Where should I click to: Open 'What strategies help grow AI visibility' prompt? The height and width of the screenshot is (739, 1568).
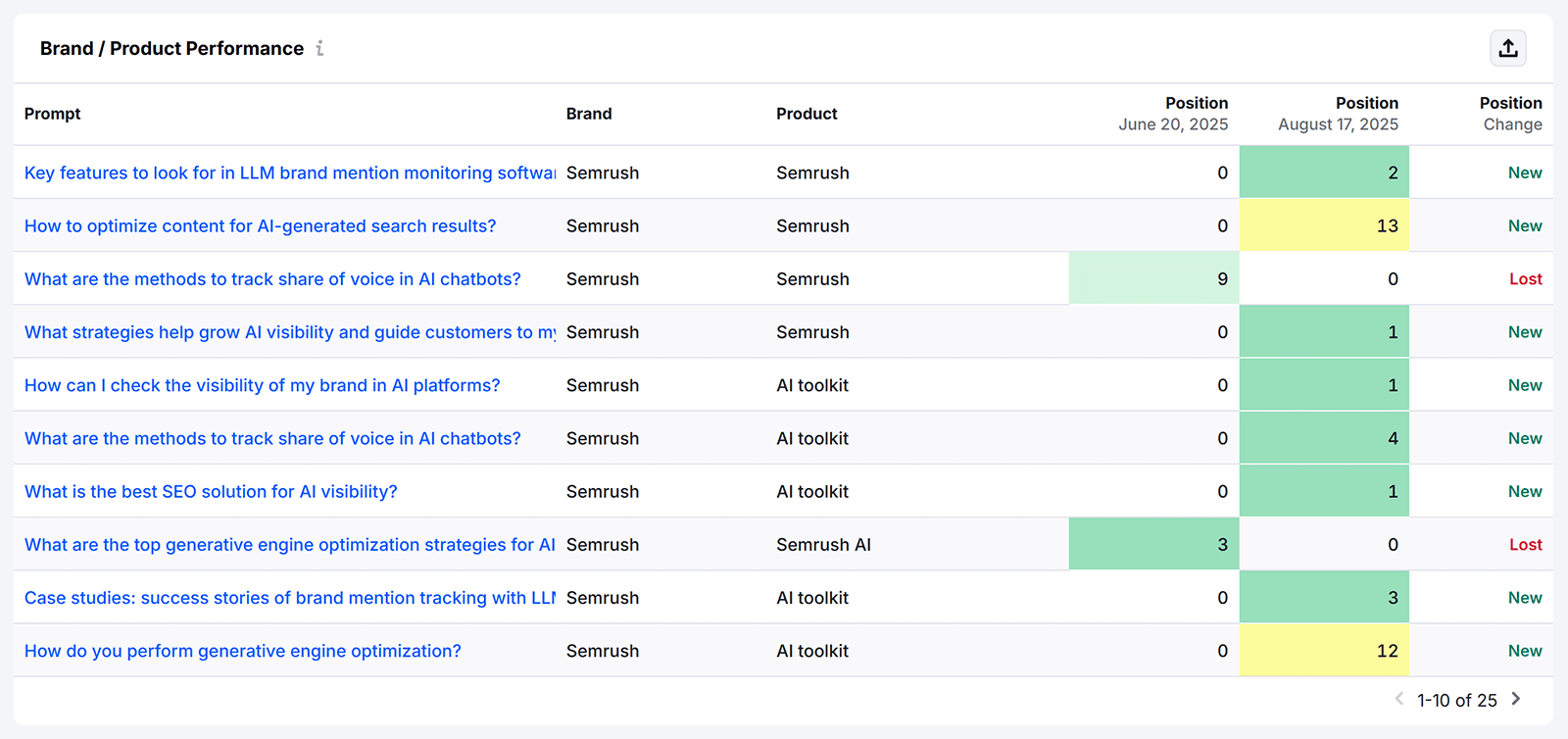(289, 332)
